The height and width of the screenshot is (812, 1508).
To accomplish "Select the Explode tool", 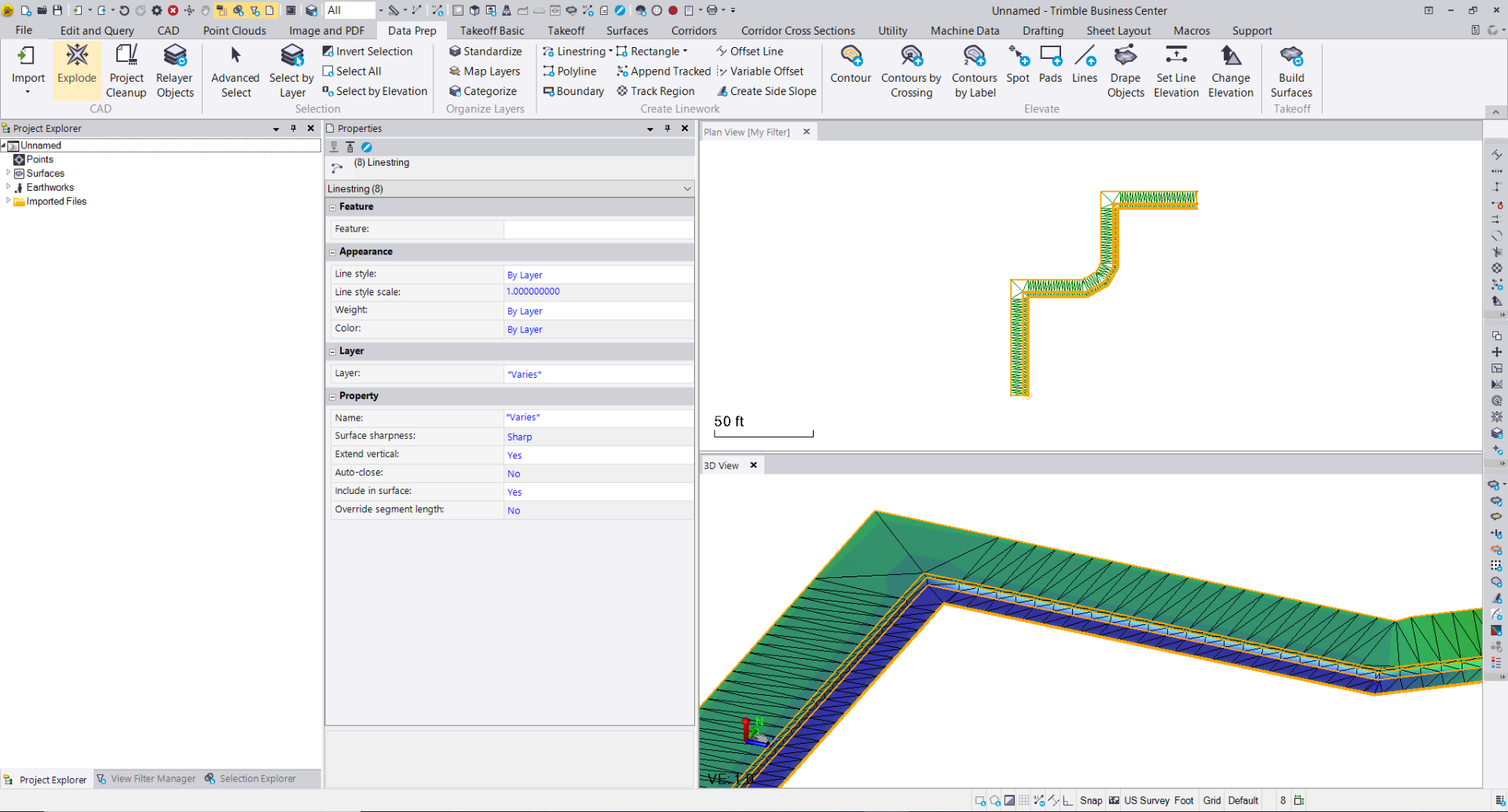I will click(x=76, y=69).
